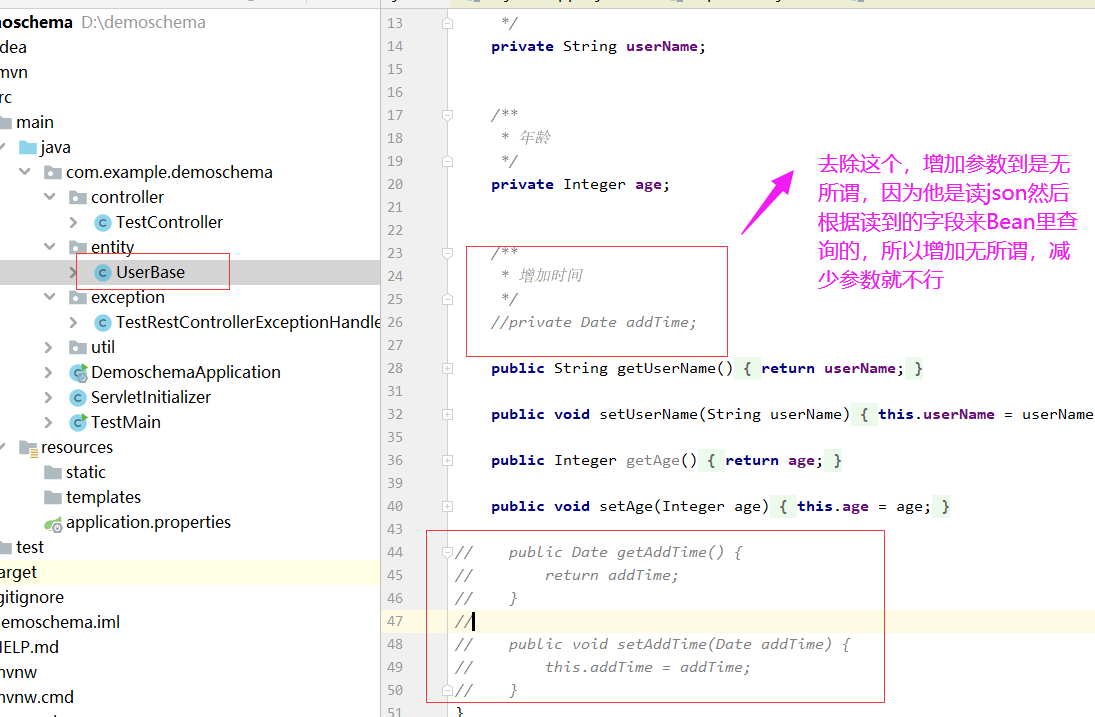Collapse the entity package node
This screenshot has height=717, width=1095.
tap(48, 246)
